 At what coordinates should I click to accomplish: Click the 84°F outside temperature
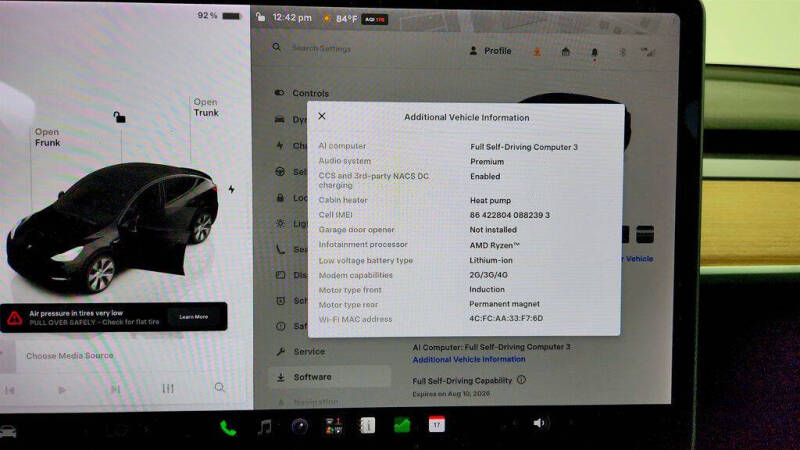[x=346, y=19]
